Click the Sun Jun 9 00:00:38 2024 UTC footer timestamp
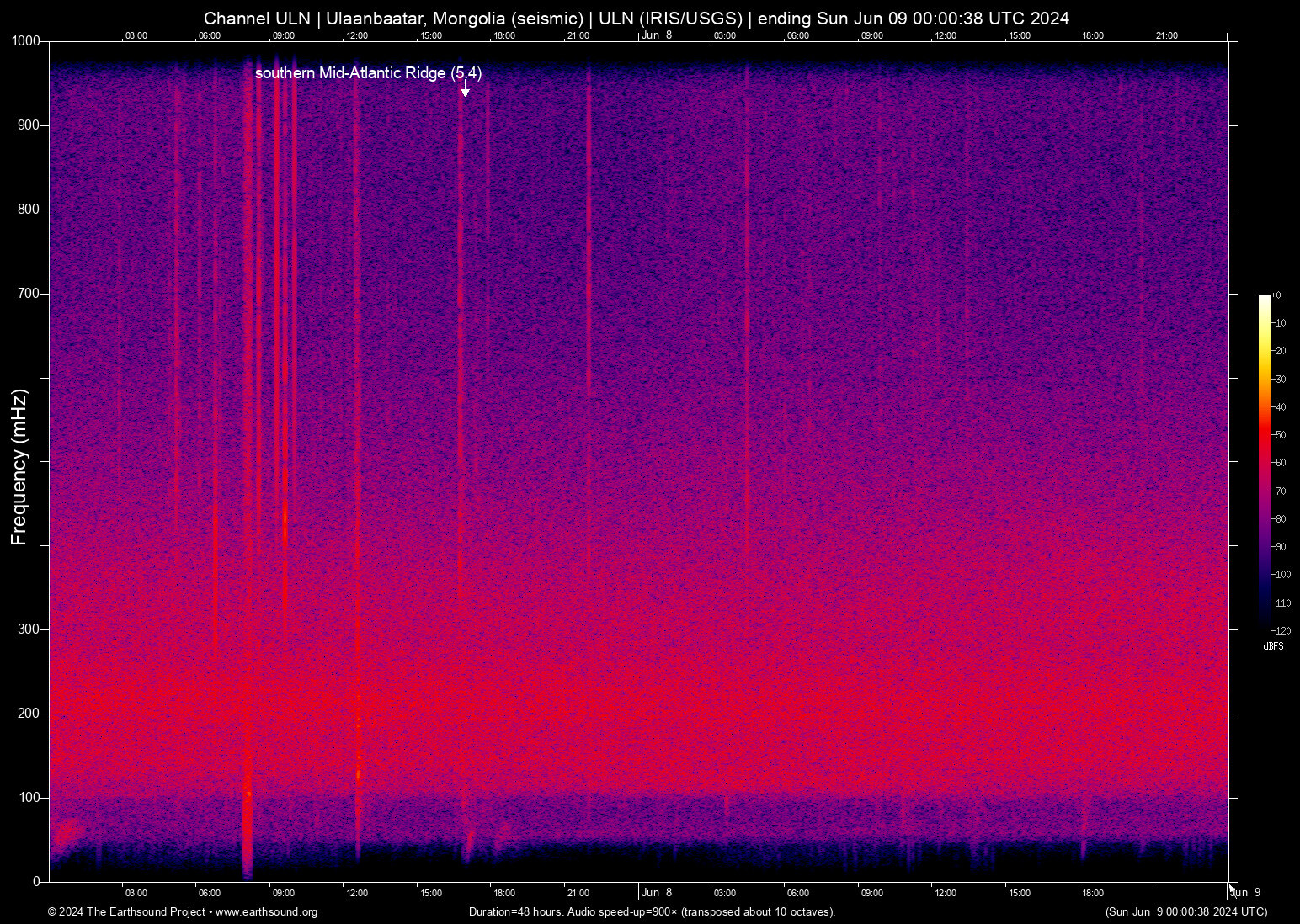The height and width of the screenshot is (924, 1300). coord(1185,912)
